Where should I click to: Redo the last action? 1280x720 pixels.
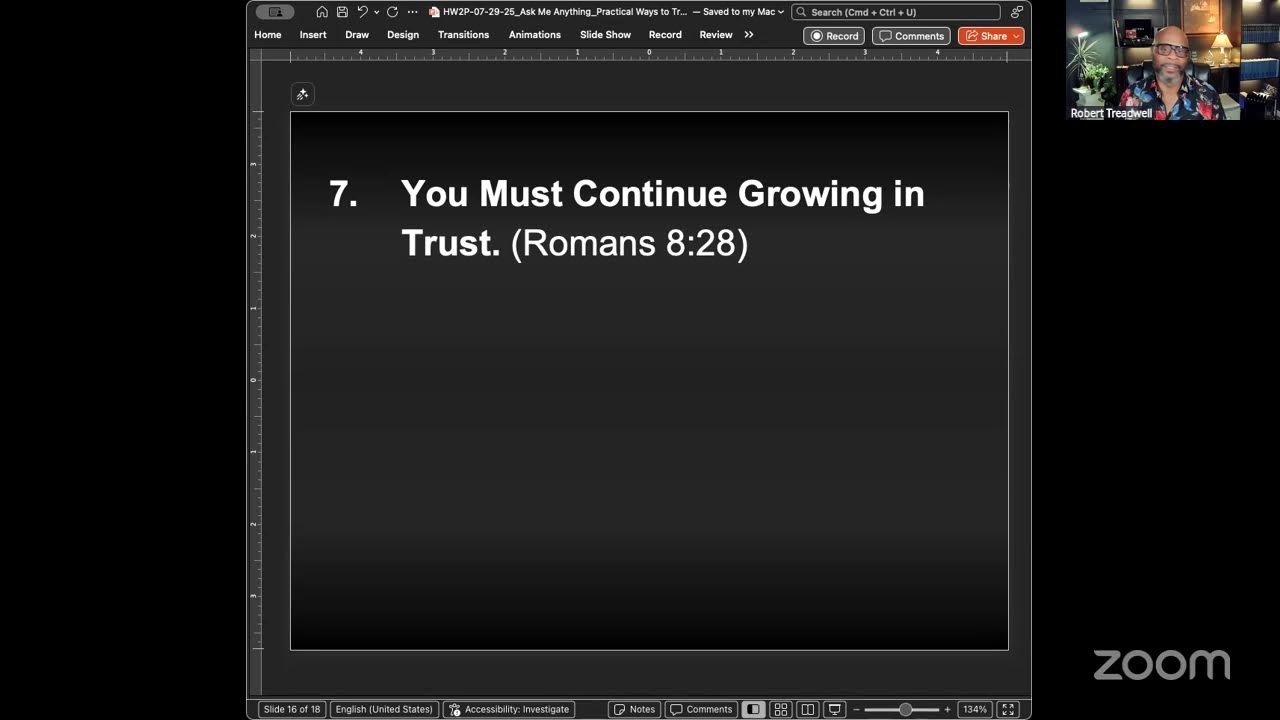392,12
